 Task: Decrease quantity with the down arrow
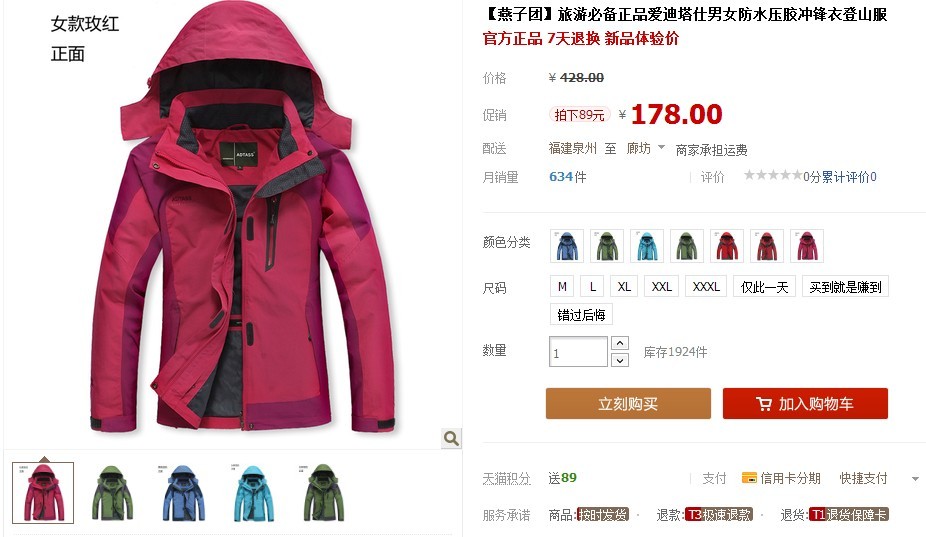tap(619, 359)
